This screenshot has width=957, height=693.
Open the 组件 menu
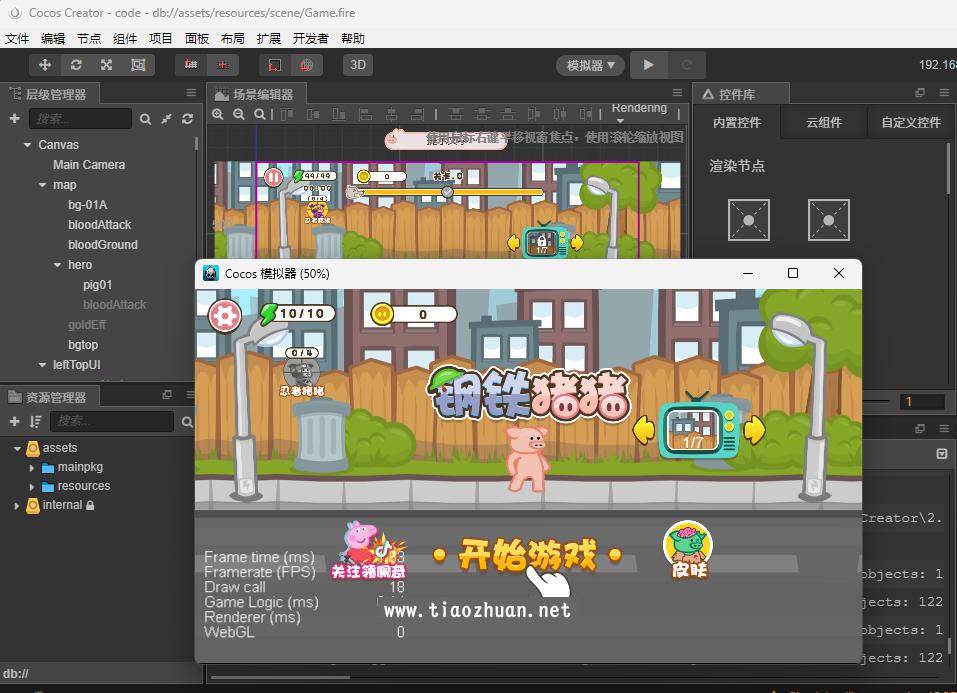click(x=125, y=38)
